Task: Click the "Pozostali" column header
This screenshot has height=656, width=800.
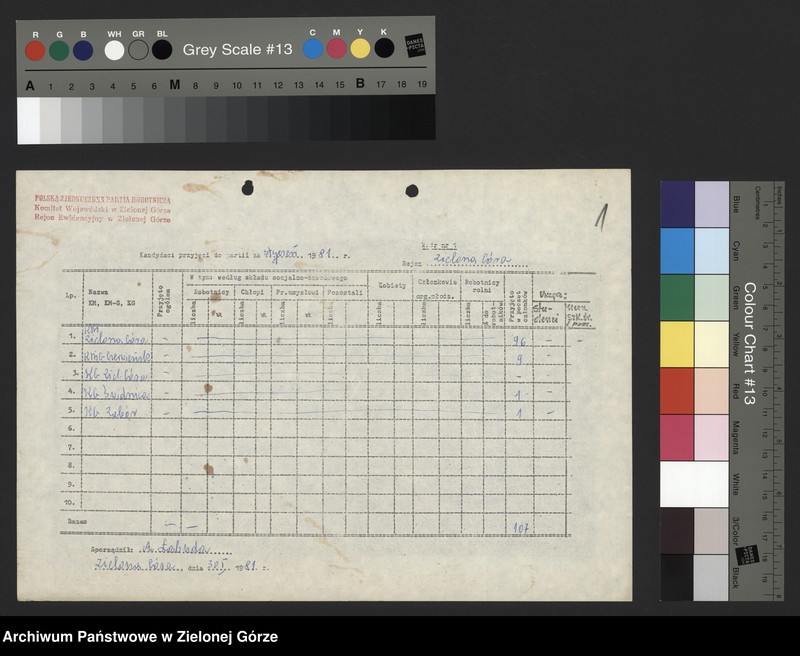Action: point(345,293)
